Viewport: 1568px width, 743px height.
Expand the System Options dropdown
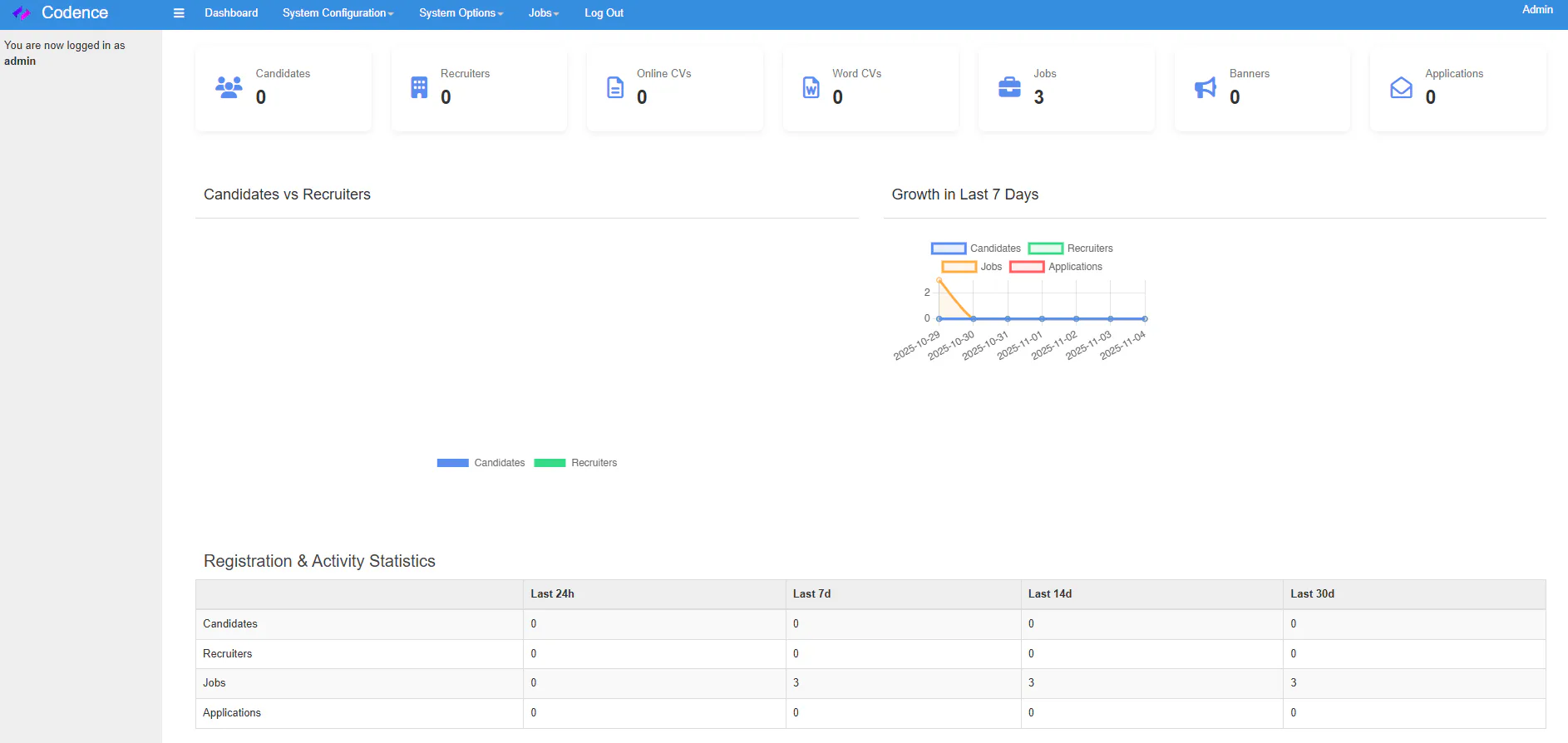click(461, 13)
